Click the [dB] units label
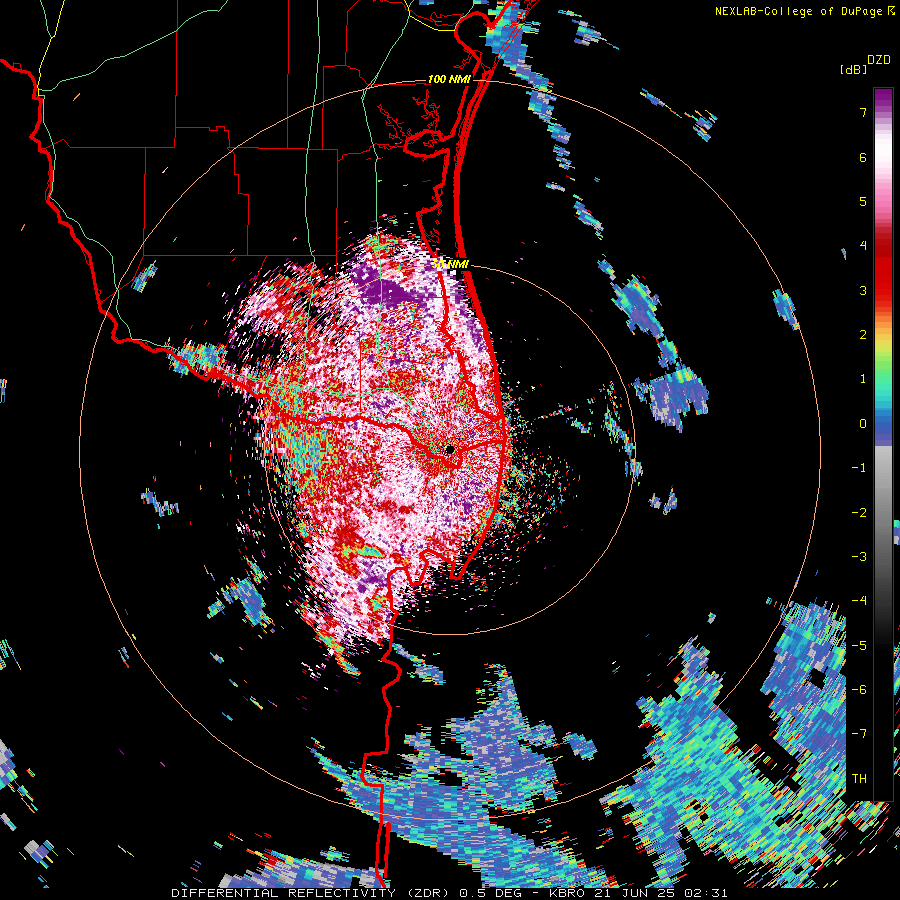Screen dimensions: 900x900 (x=853, y=69)
